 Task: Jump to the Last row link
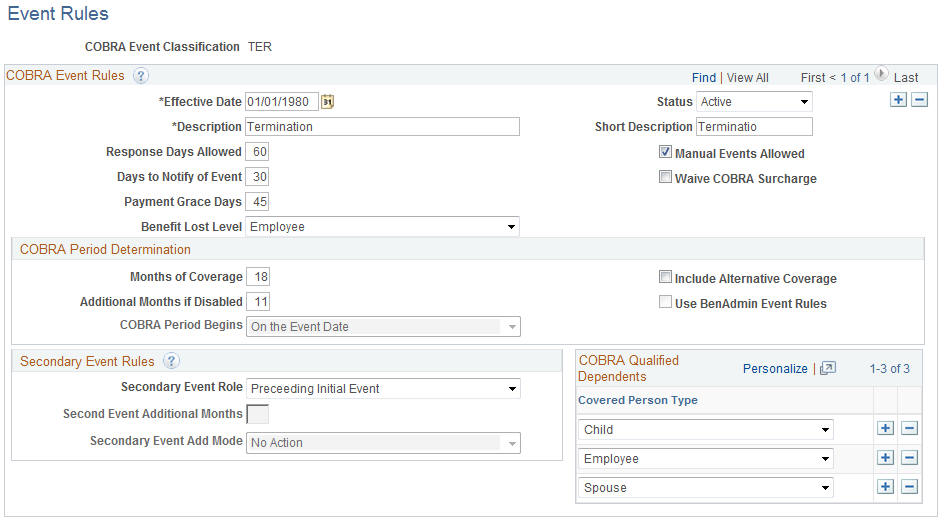tap(906, 78)
